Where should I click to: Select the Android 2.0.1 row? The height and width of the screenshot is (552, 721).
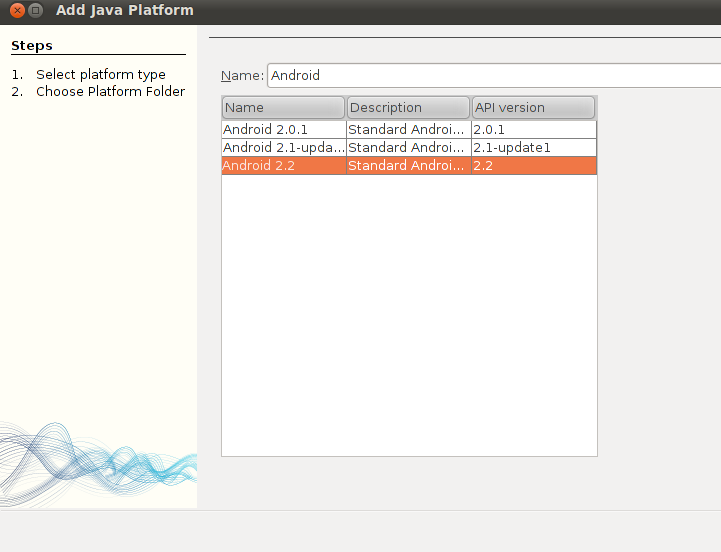(409, 130)
